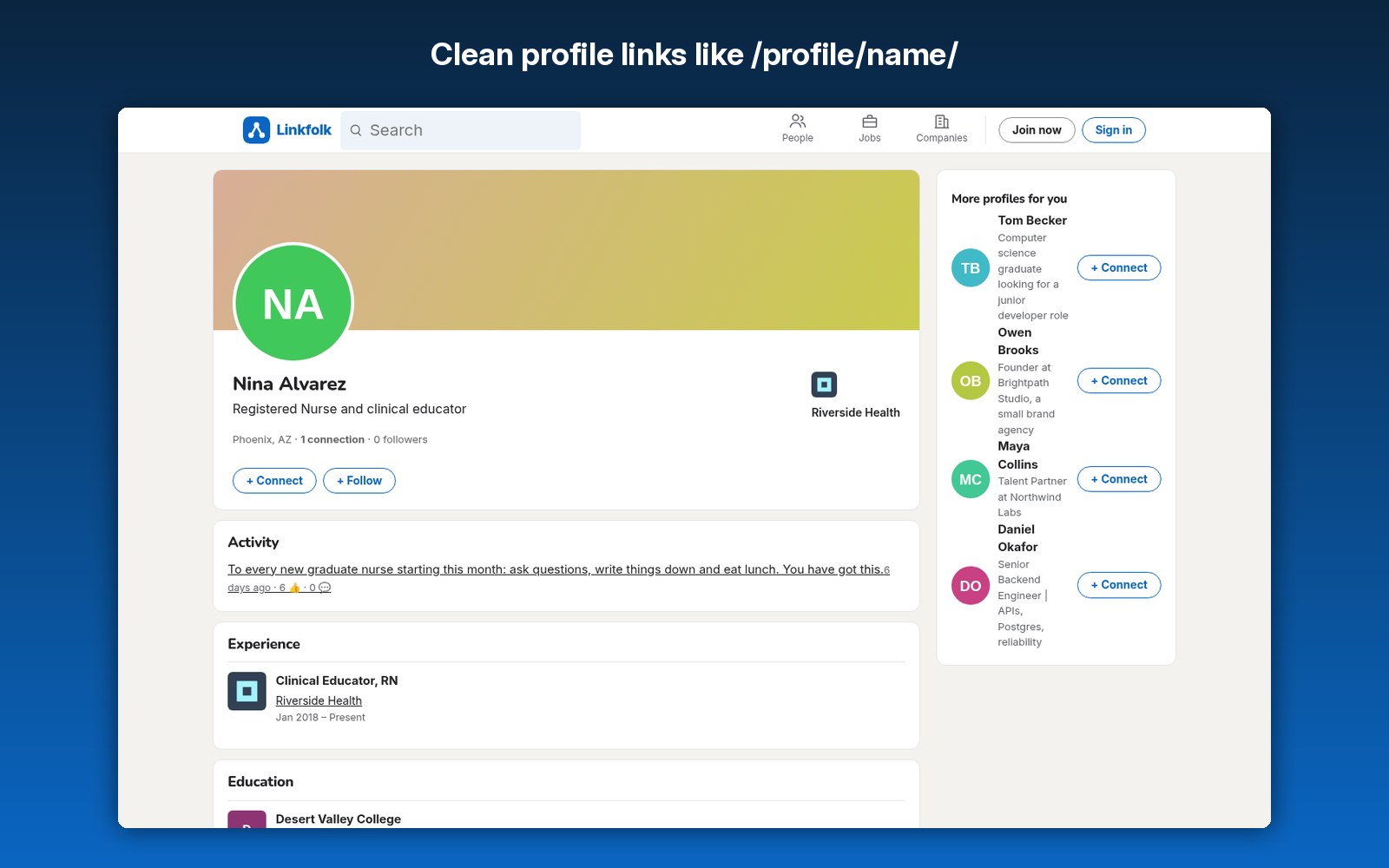Click Daniel Okafor's DO avatar
This screenshot has height=868, width=1389.
pos(971,586)
